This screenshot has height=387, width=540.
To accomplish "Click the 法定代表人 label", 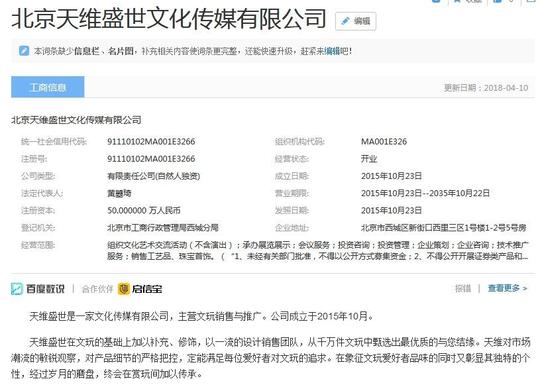I will tap(42, 193).
